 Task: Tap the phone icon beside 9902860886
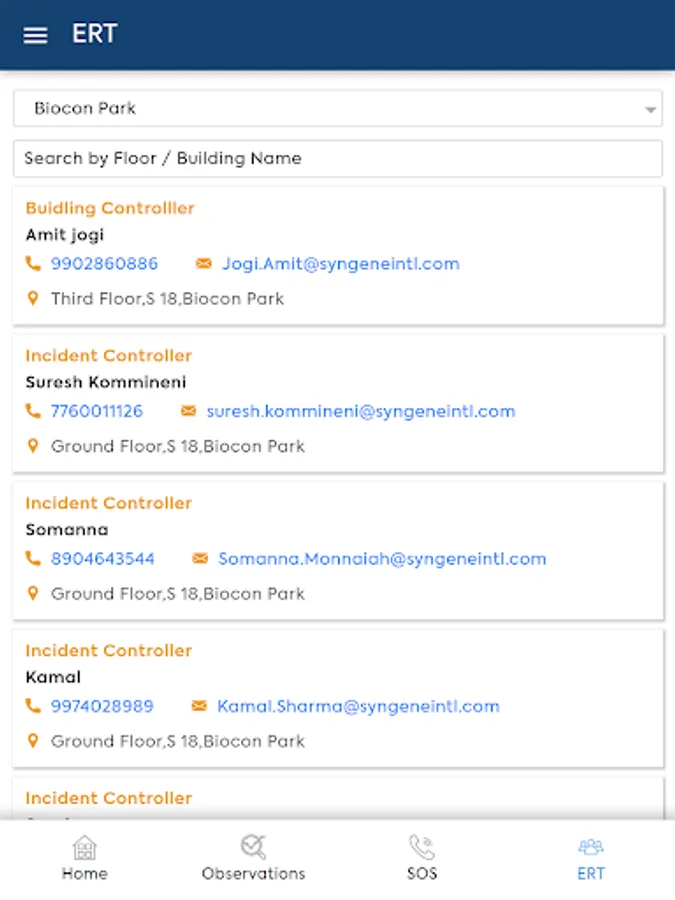click(33, 264)
